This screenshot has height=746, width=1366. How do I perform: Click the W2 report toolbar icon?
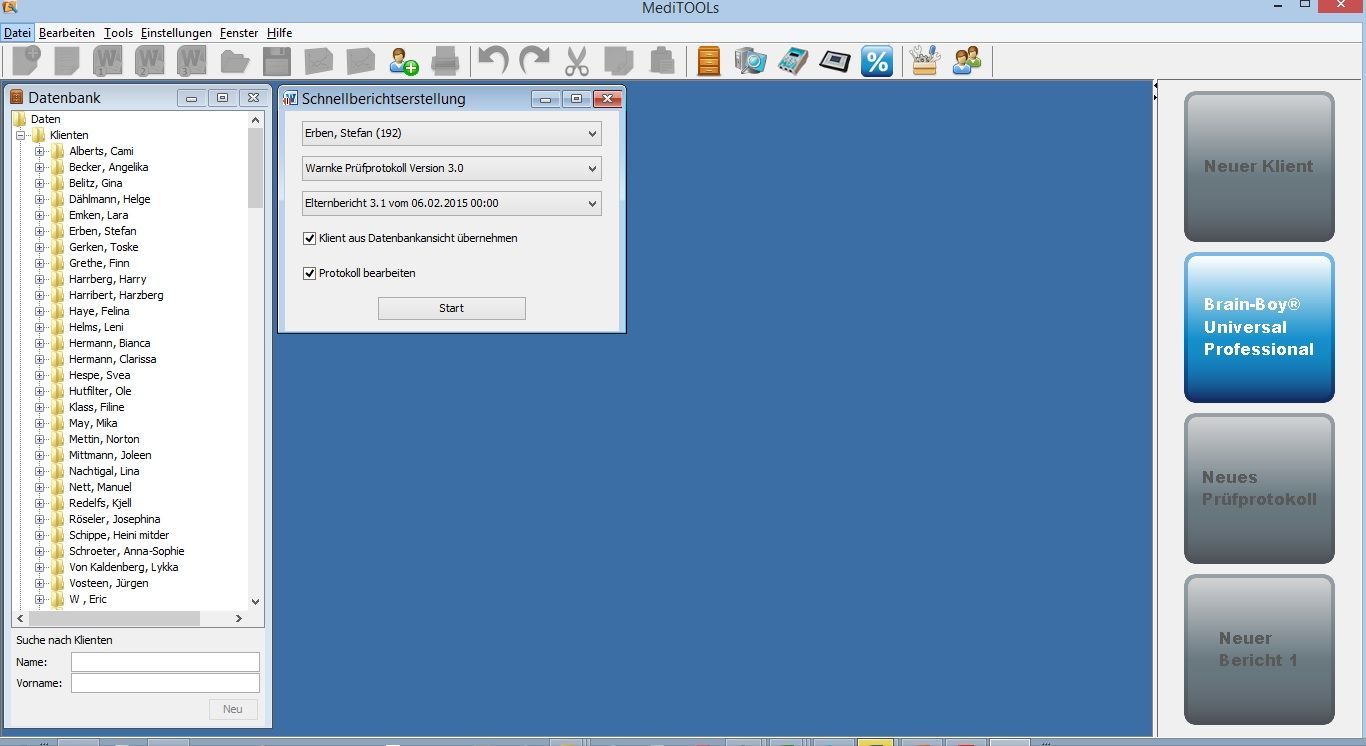(149, 61)
